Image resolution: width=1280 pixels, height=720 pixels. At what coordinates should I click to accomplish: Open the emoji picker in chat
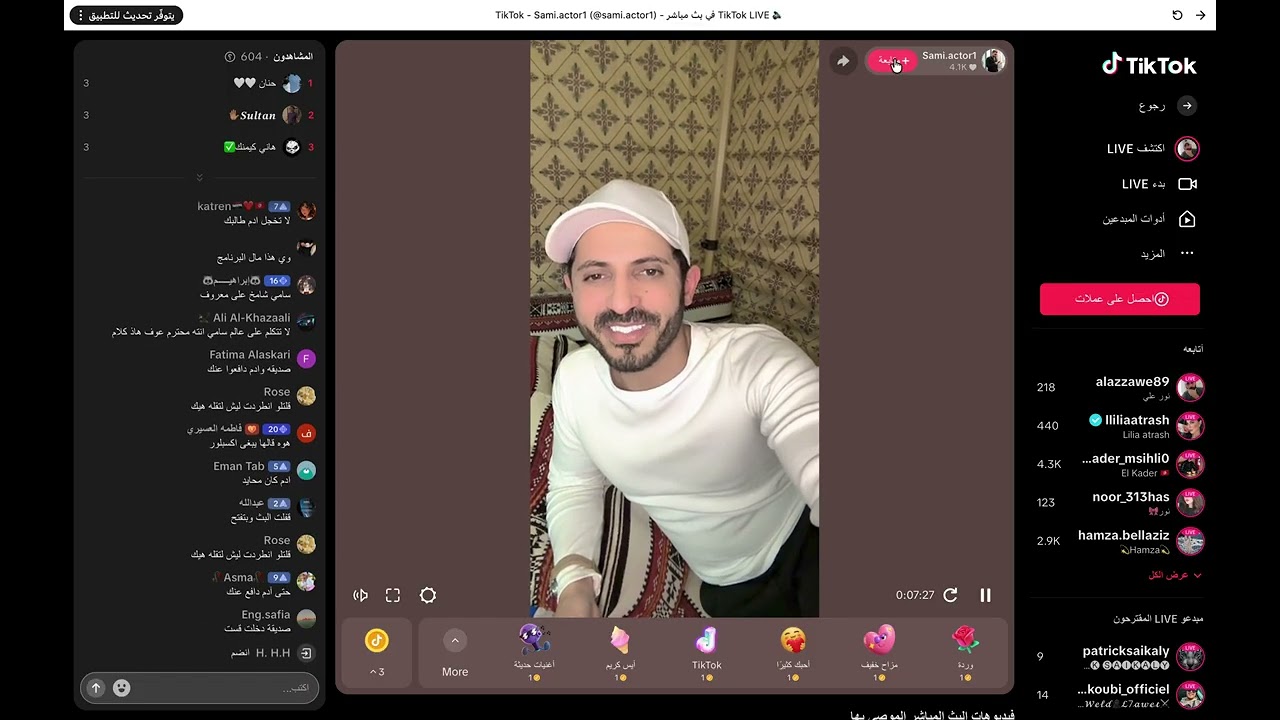click(121, 688)
